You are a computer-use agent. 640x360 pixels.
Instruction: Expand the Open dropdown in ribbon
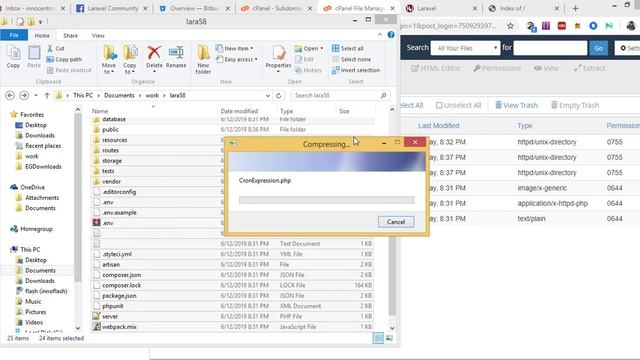[309, 48]
